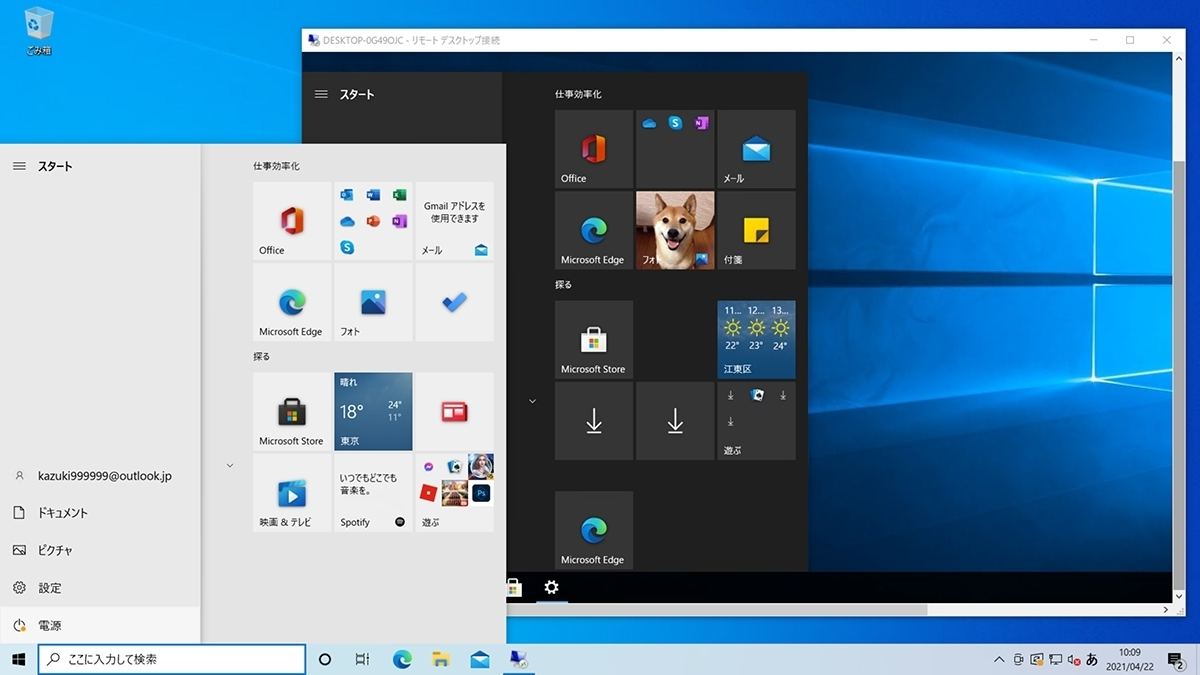Open the Microsoft Edge tile in local Start menu

292,302
